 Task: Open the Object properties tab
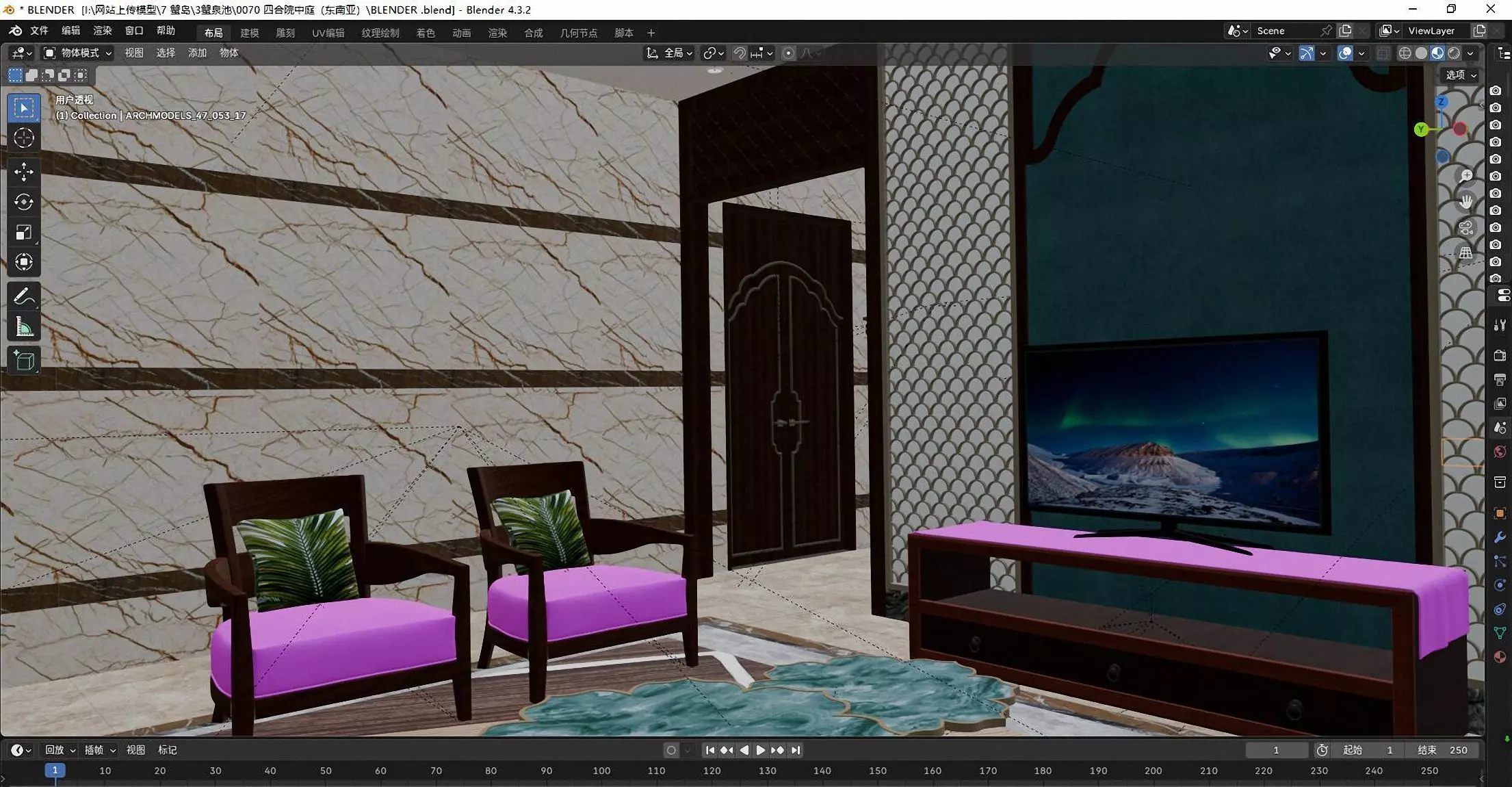pos(1500,513)
